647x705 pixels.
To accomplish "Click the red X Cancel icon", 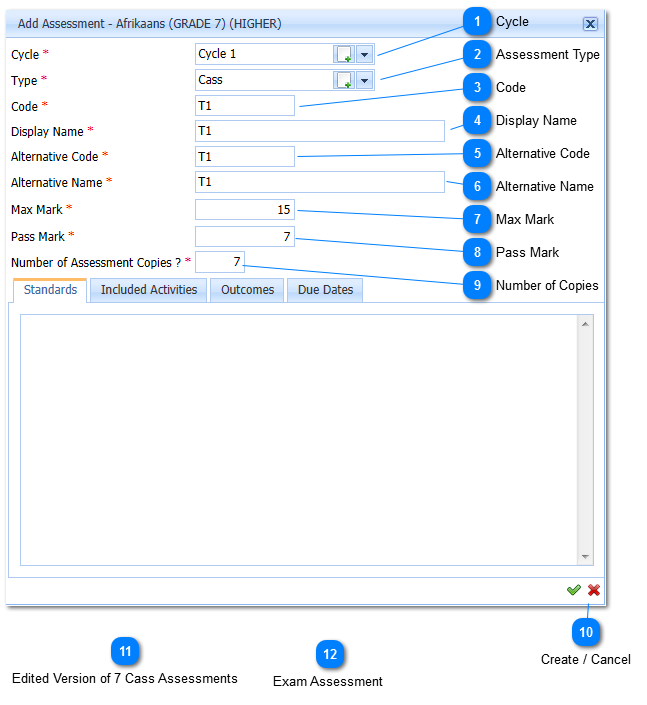I will pos(593,590).
